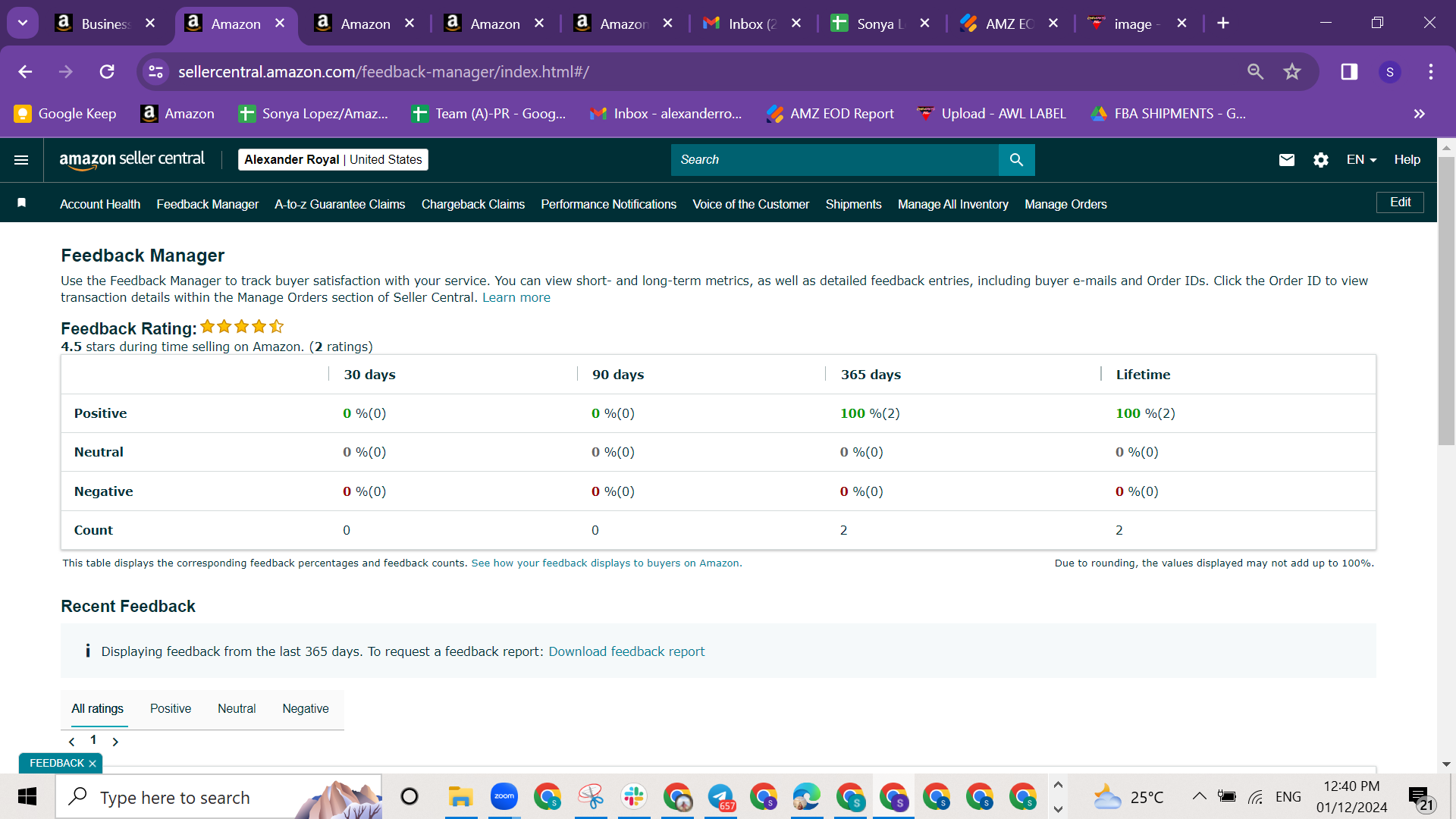Click the browser zoom magnifier icon in the address bar
Screen dimensions: 1456x819
1256,71
